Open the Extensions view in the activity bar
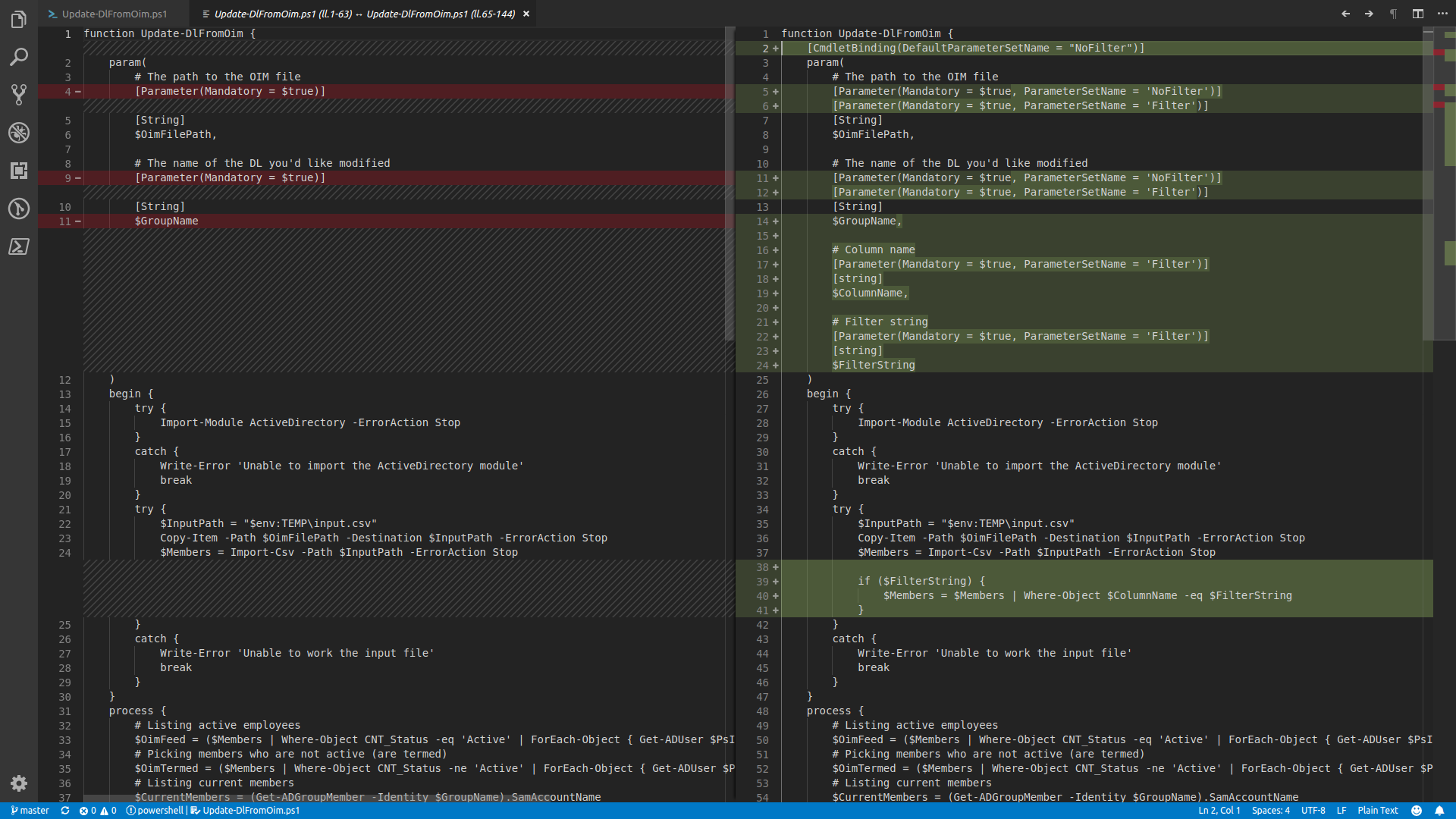This screenshot has width=1456, height=819. [19, 171]
